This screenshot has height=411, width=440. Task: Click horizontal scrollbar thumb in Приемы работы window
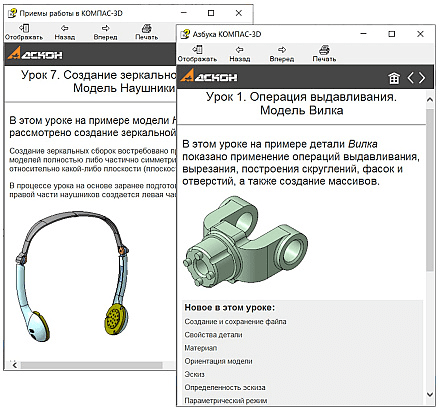(92, 366)
